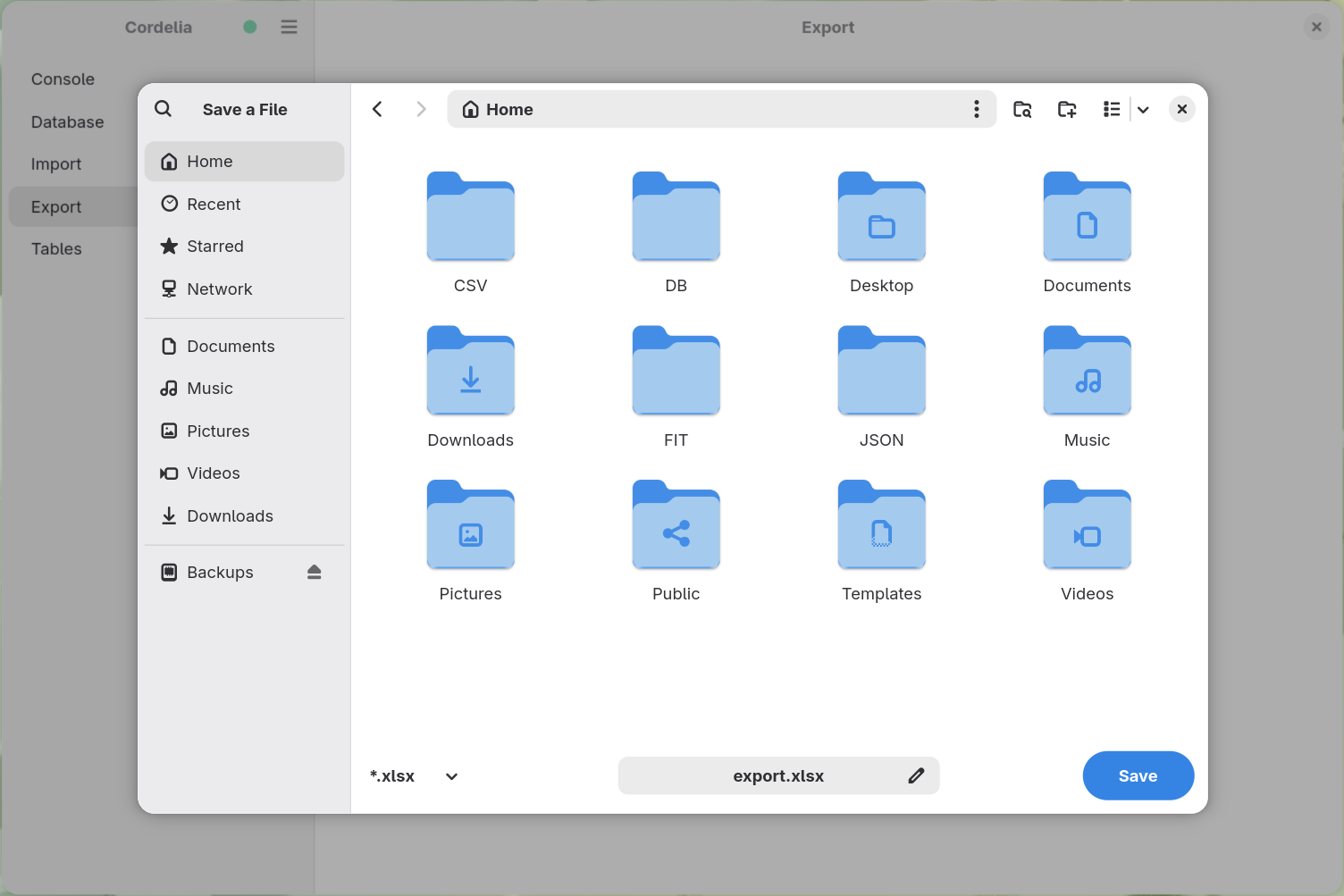Create a new folder with the toolbar icon
This screenshot has width=1344, height=896.
click(1067, 109)
